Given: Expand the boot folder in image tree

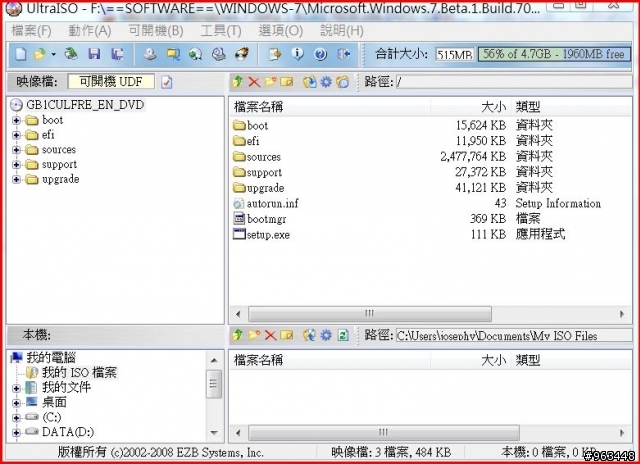Looking at the screenshot, I should [16, 120].
